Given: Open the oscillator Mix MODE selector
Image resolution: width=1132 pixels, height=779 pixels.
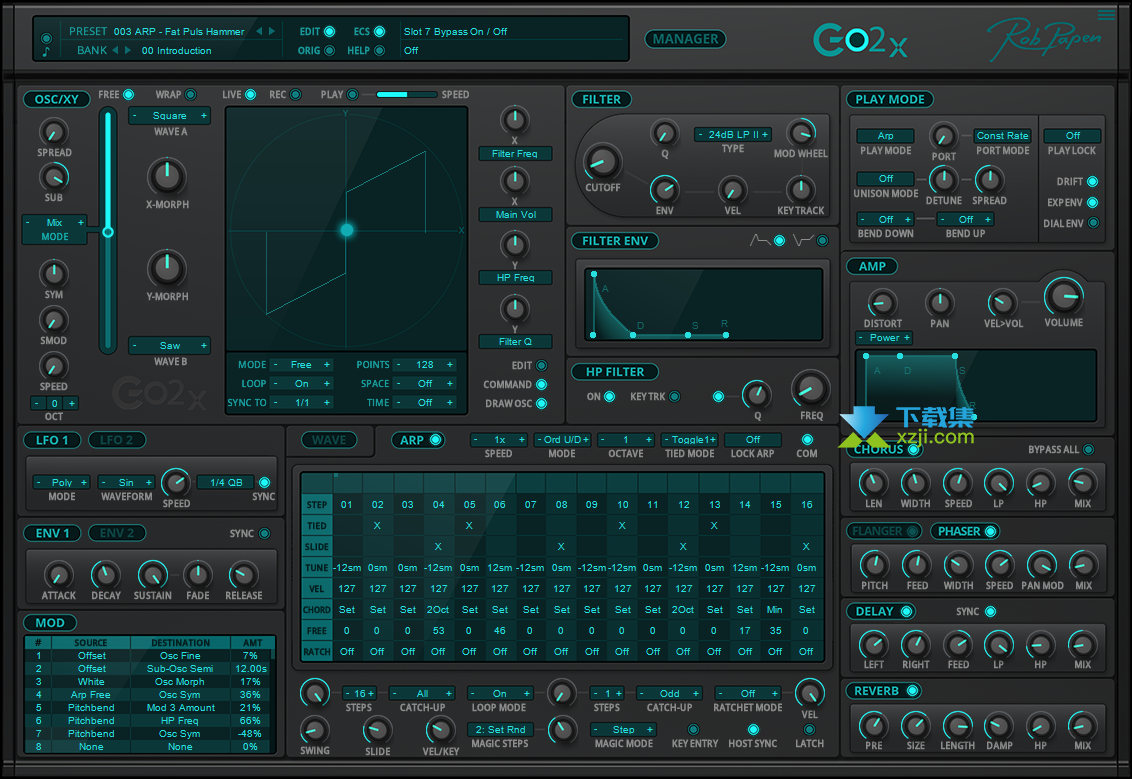Looking at the screenshot, I should click(54, 222).
